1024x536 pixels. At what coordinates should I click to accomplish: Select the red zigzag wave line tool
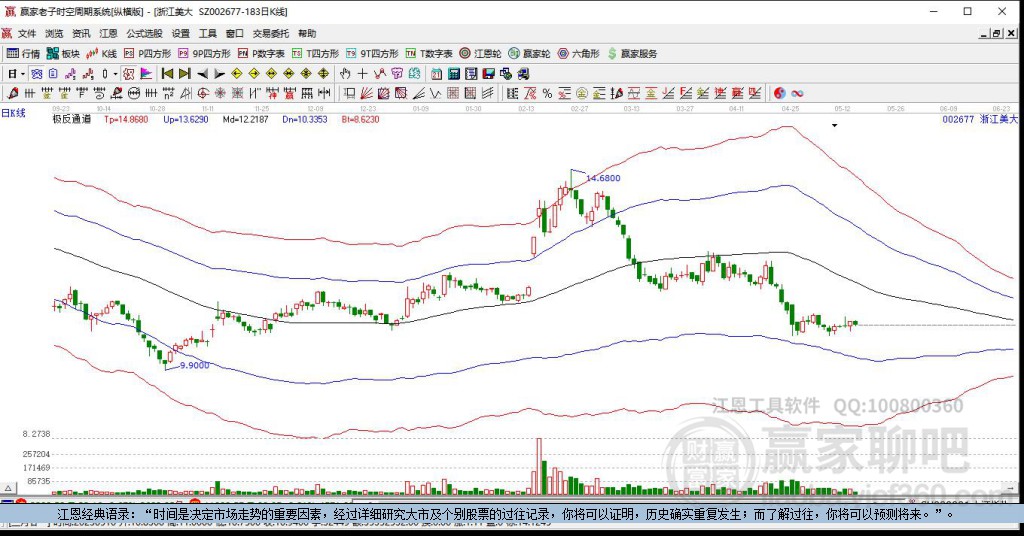pyautogui.click(x=379, y=74)
